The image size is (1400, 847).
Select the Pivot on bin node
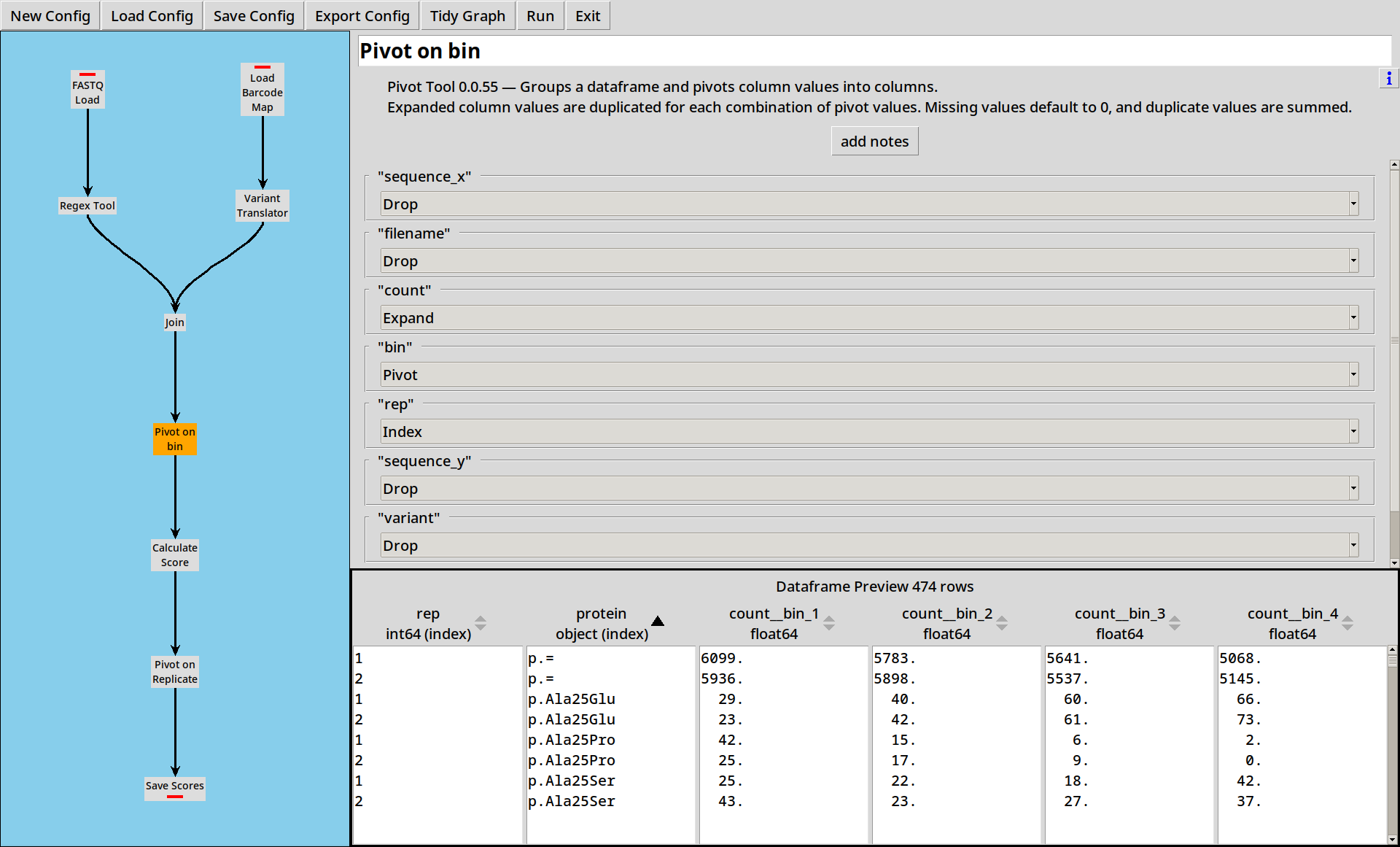(x=175, y=439)
